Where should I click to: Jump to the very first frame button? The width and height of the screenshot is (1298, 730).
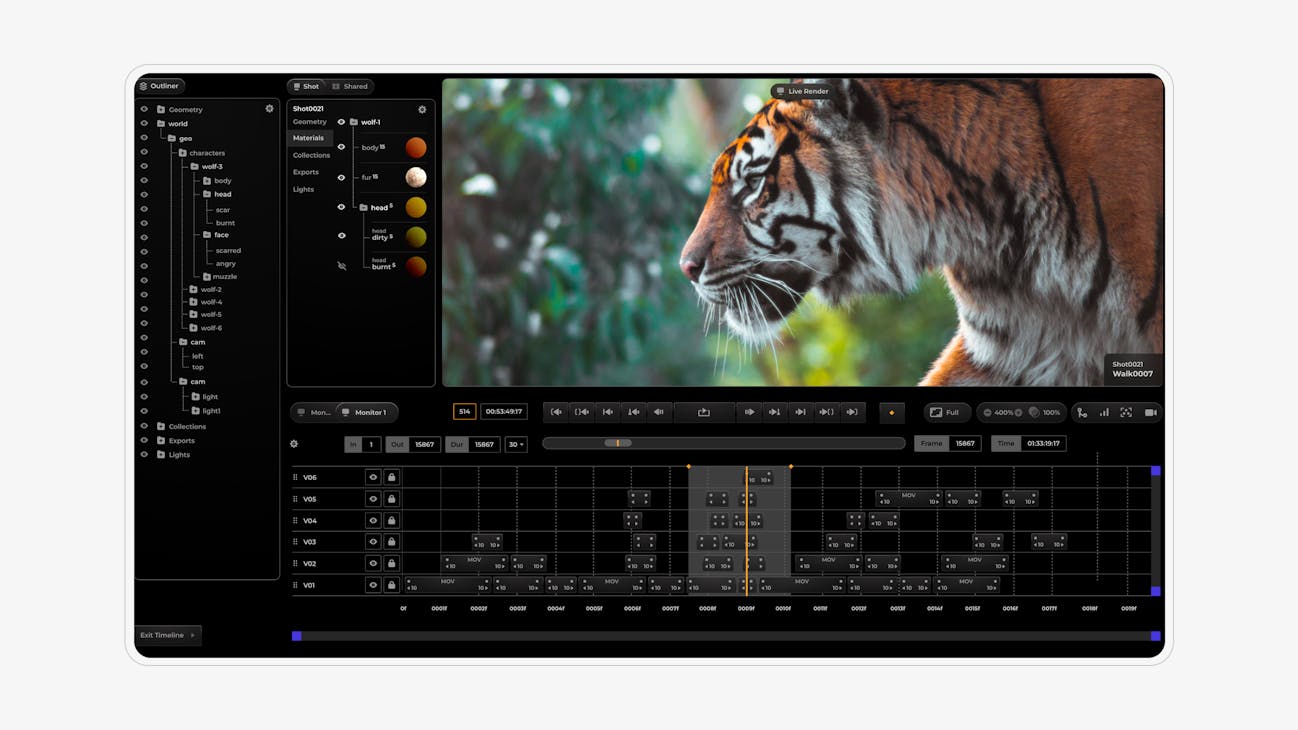coord(556,412)
